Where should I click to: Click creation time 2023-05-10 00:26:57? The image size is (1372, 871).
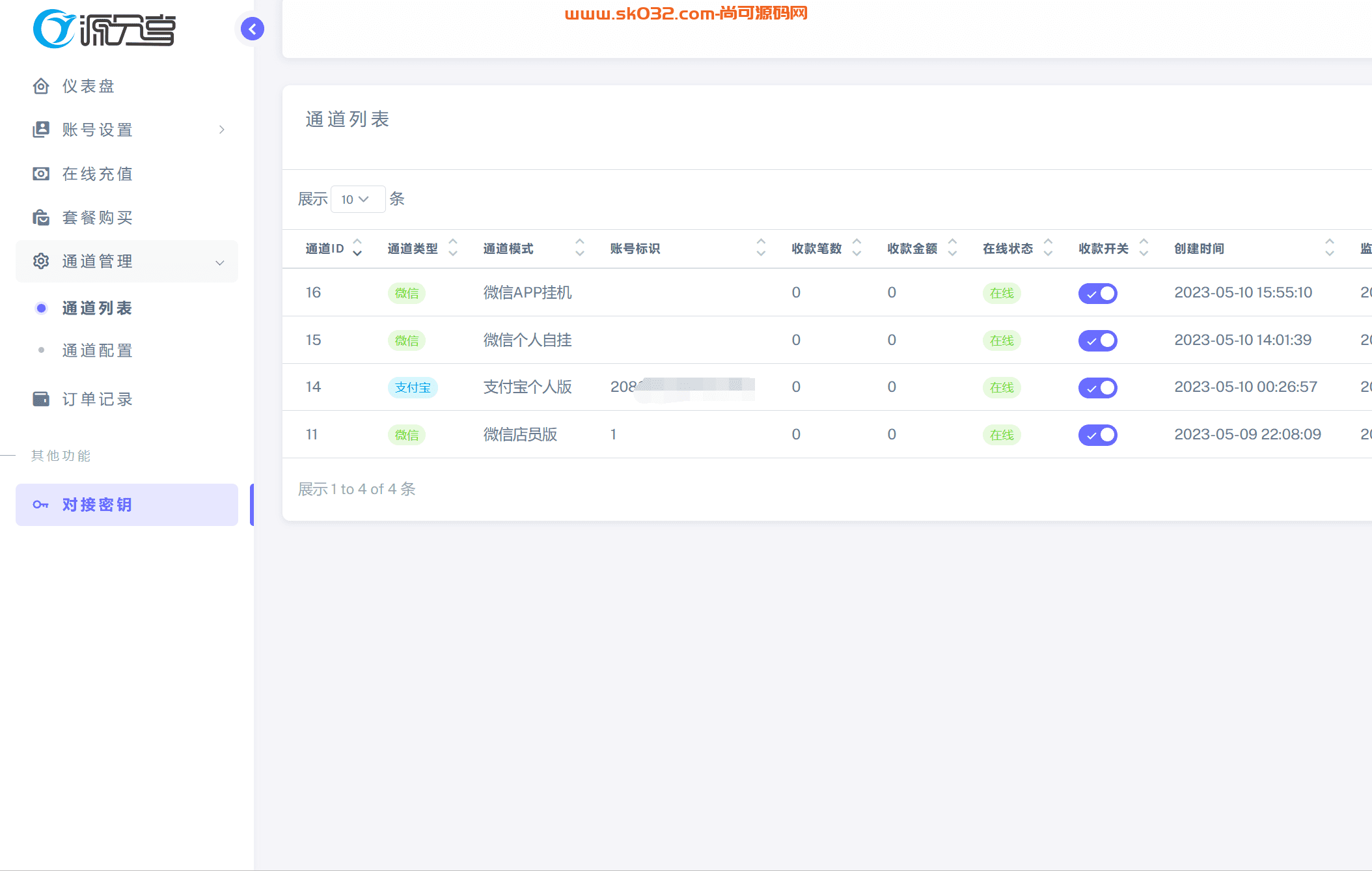pos(1246,387)
